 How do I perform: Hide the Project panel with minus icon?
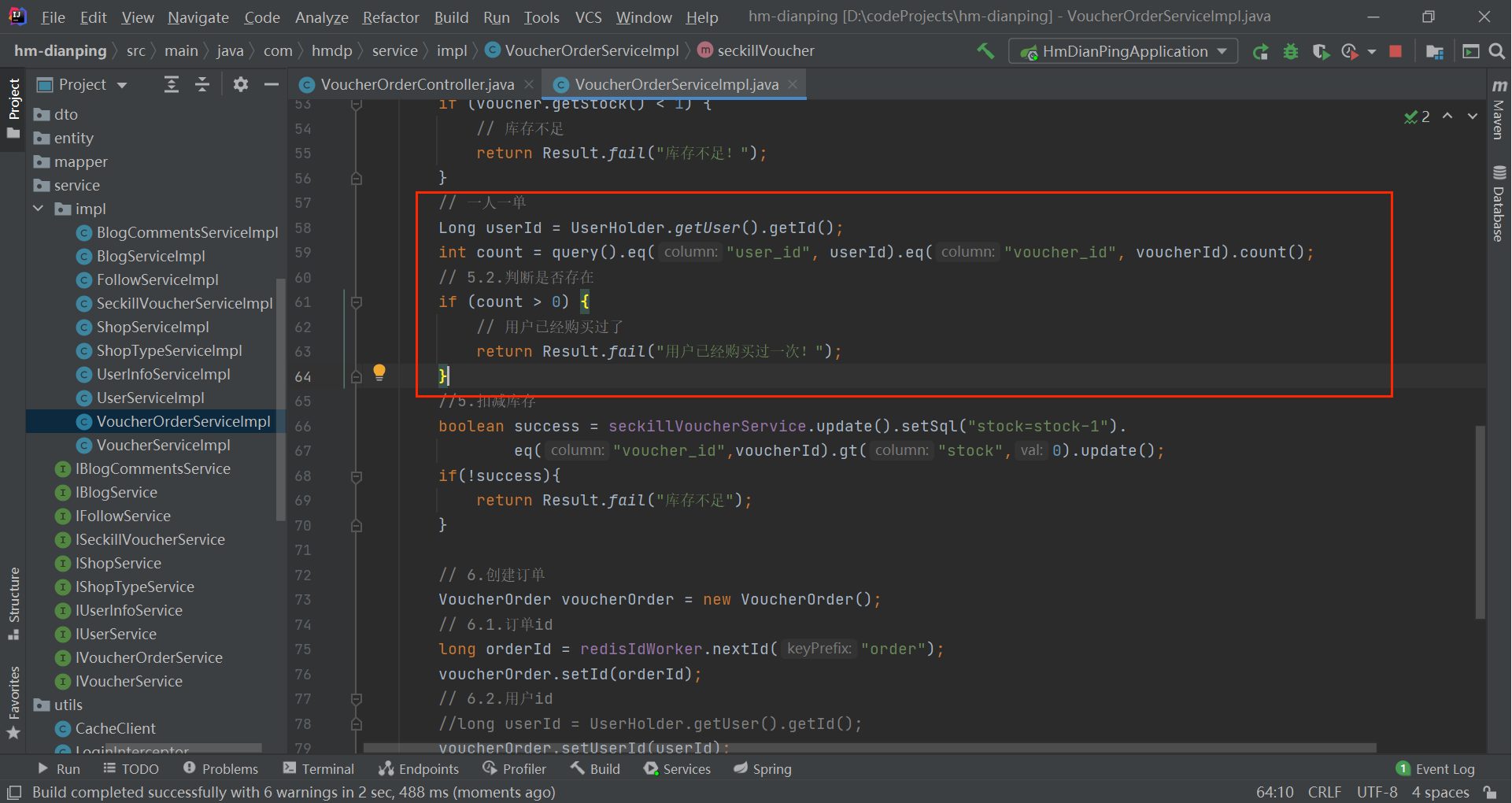(272, 84)
